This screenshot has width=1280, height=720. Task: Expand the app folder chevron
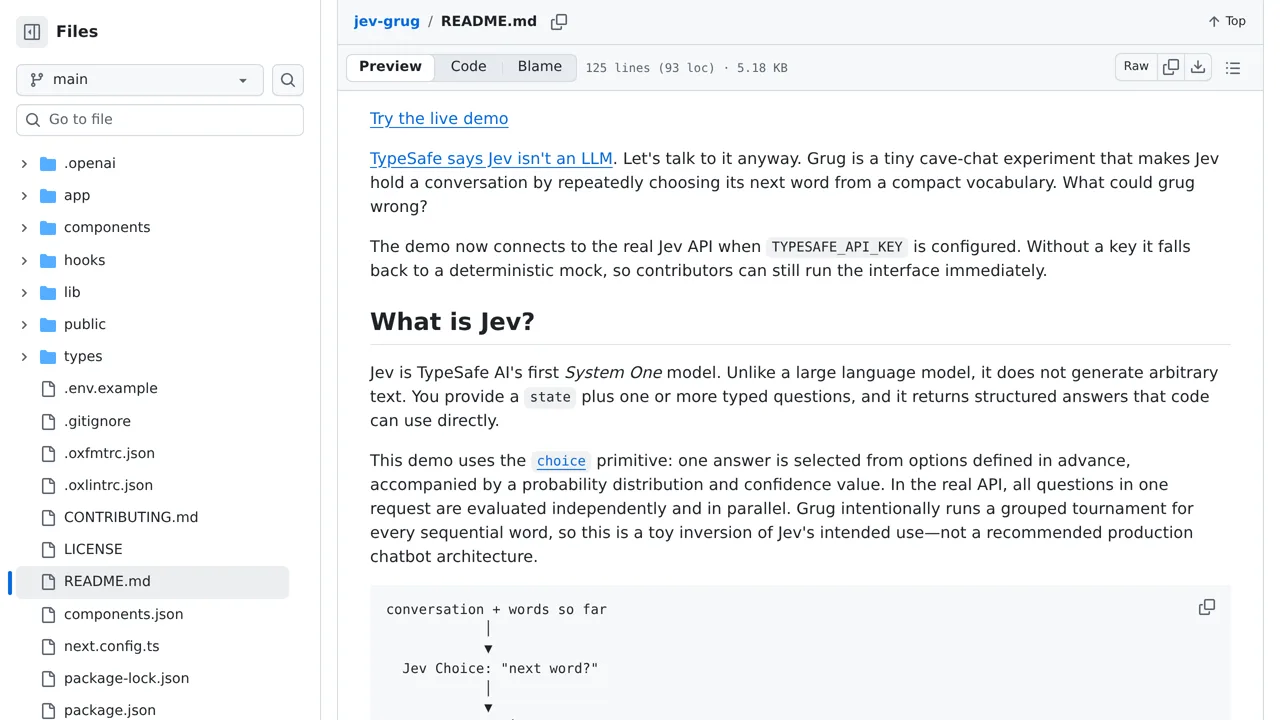[x=24, y=196]
